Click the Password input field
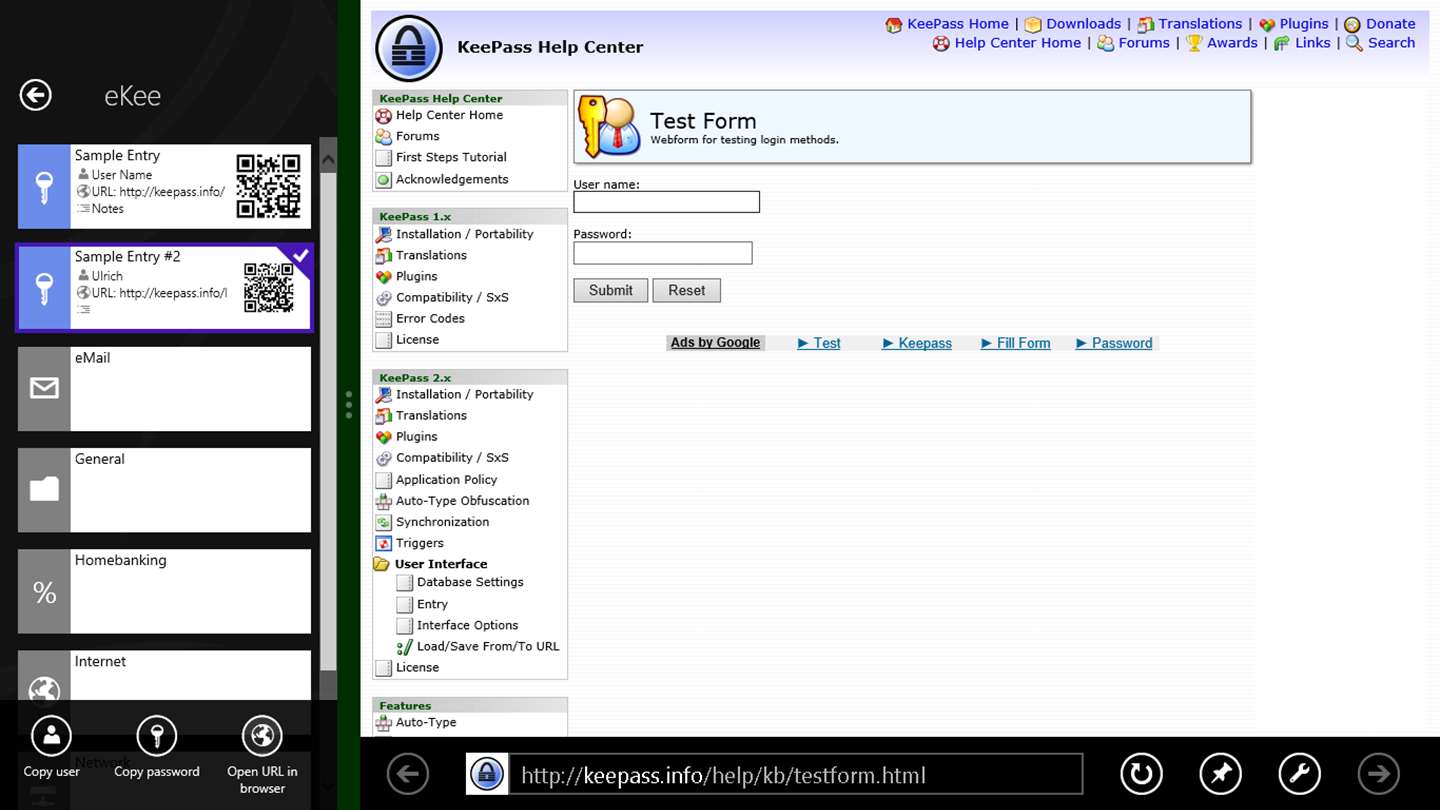 [662, 253]
